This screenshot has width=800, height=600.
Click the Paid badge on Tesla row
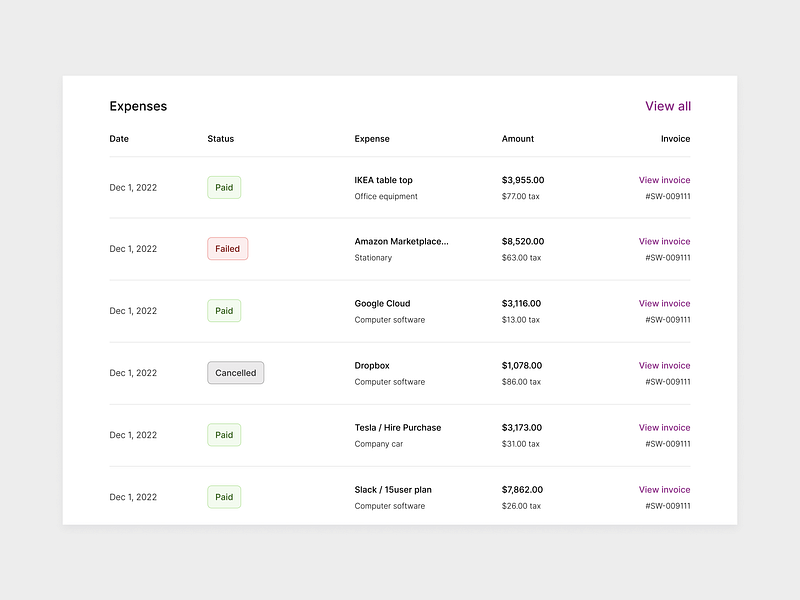pyautogui.click(x=224, y=434)
